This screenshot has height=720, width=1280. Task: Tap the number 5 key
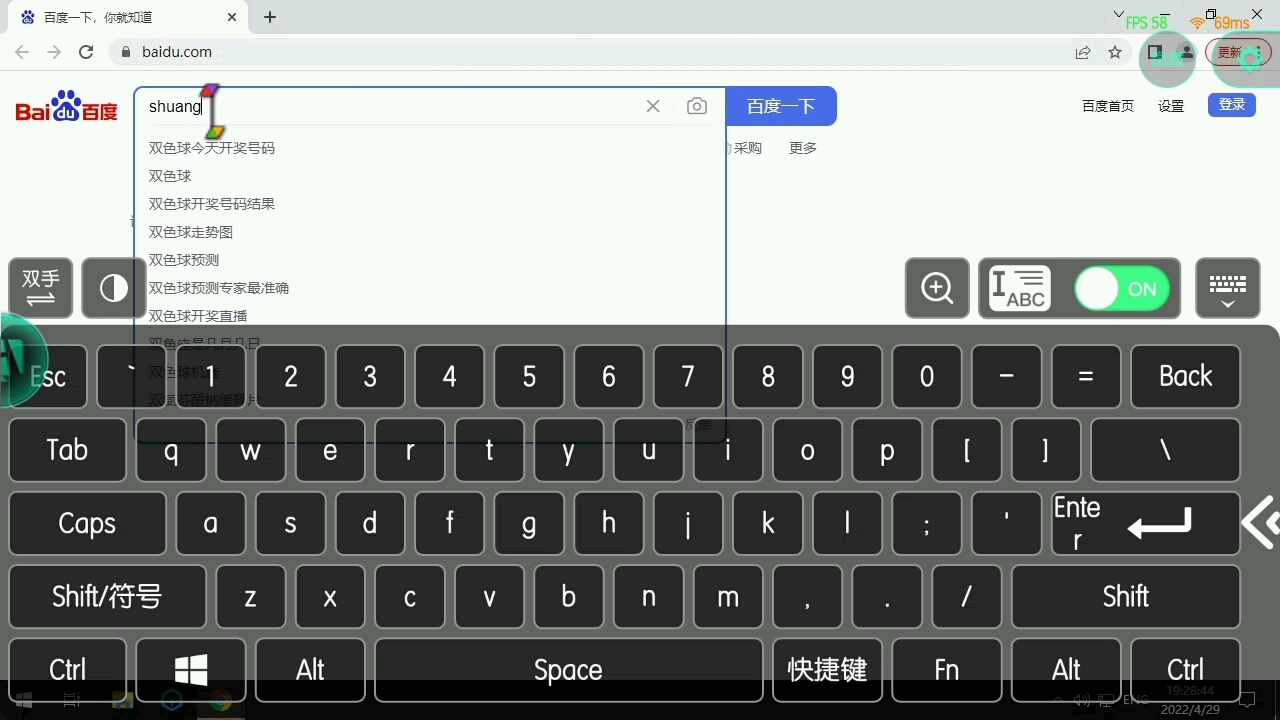(x=529, y=376)
